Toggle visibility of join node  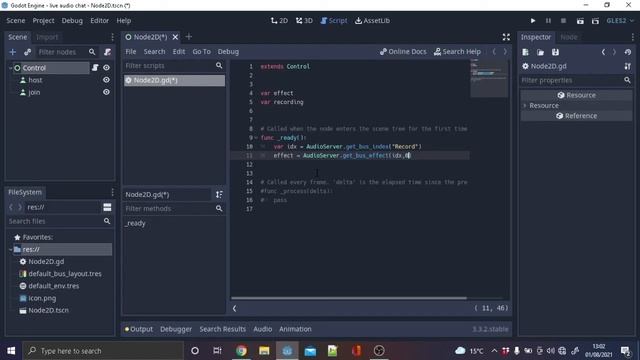106,92
